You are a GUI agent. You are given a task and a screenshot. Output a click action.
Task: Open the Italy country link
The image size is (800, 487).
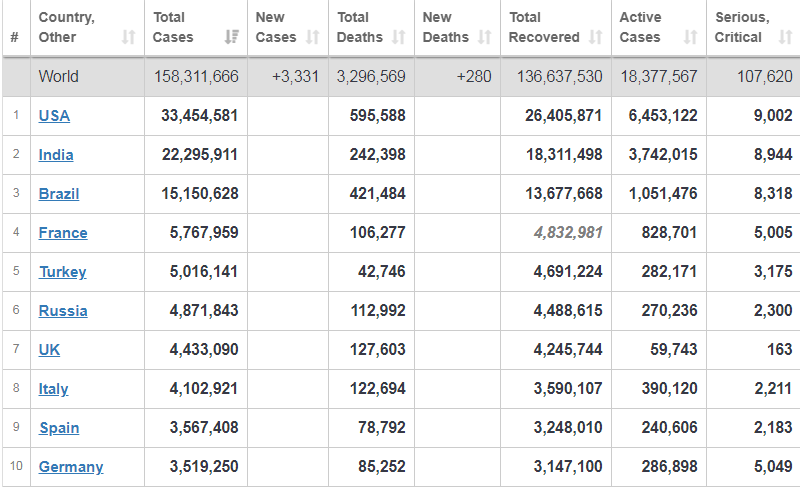(x=53, y=389)
